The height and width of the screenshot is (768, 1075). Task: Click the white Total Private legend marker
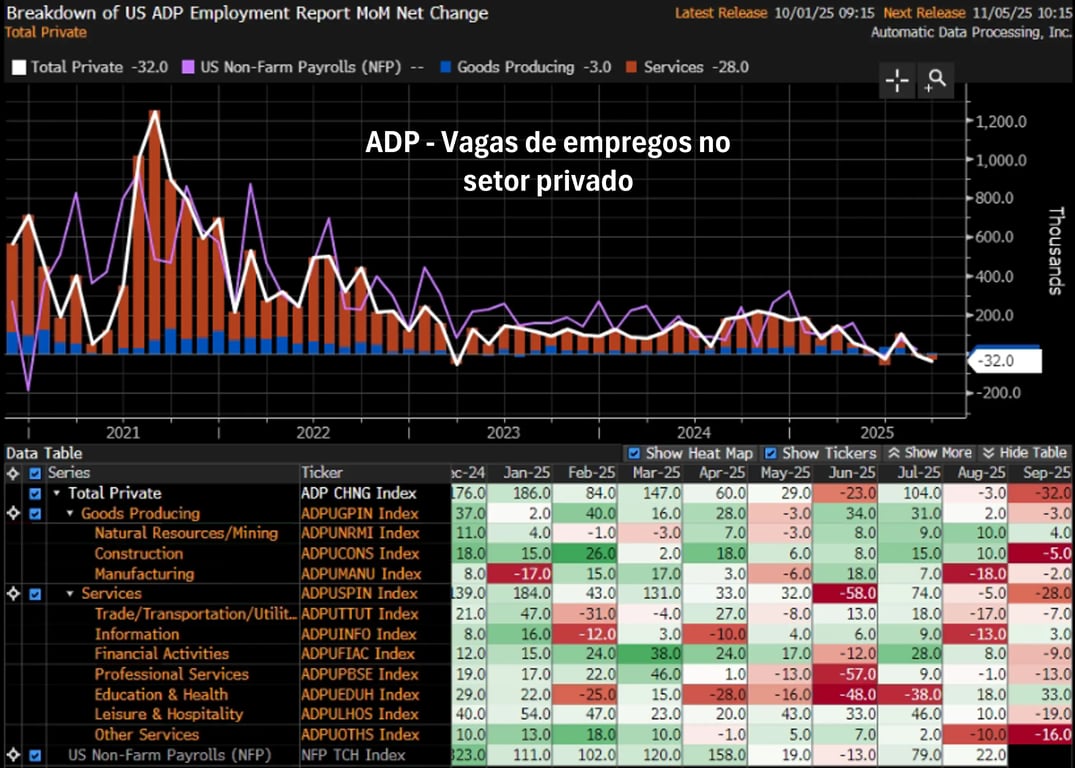tap(19, 68)
